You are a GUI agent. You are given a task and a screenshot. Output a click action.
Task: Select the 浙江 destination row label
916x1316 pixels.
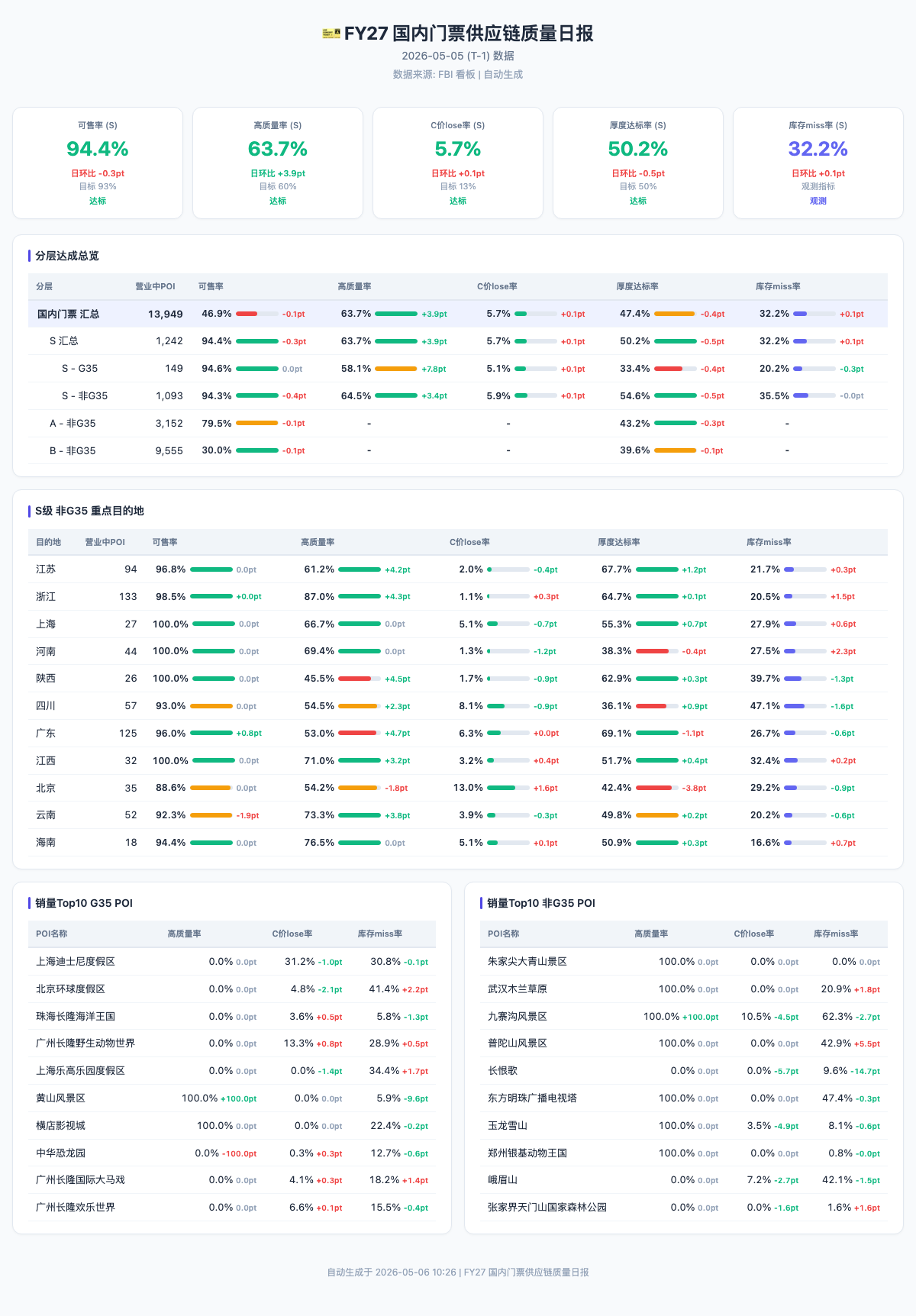46,597
